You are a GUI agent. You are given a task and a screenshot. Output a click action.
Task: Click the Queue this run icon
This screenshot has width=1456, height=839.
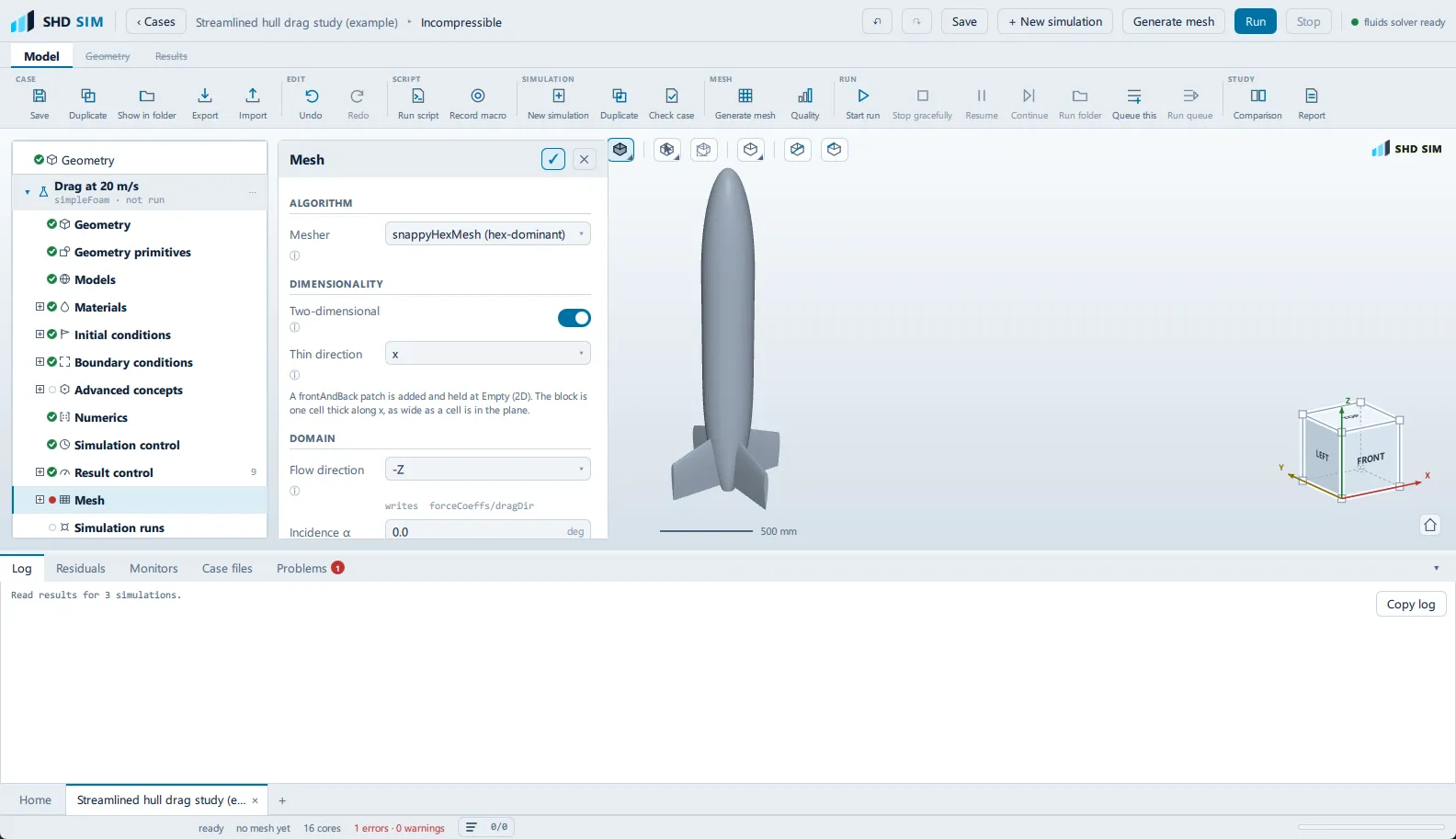(1134, 96)
